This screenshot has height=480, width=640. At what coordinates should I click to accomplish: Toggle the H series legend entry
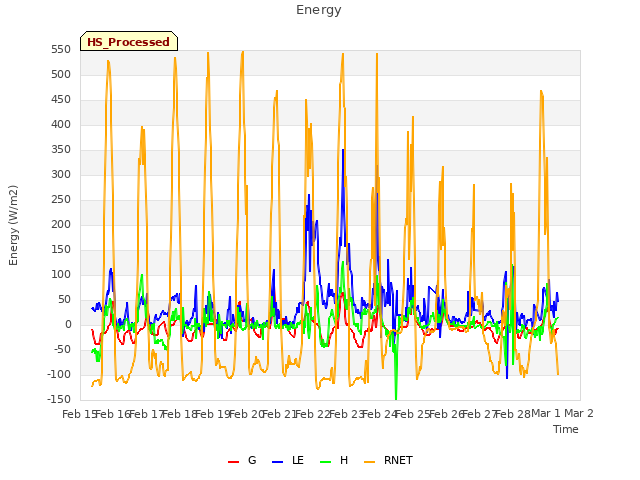tap(334, 460)
